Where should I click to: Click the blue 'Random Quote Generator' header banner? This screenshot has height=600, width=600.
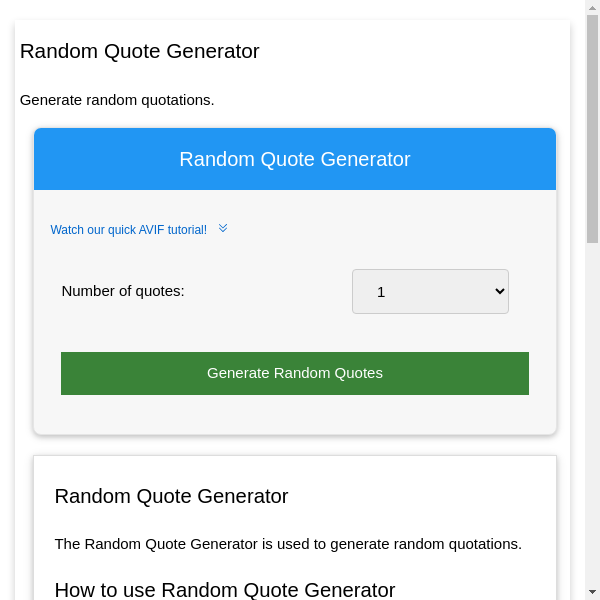pyautogui.click(x=295, y=159)
